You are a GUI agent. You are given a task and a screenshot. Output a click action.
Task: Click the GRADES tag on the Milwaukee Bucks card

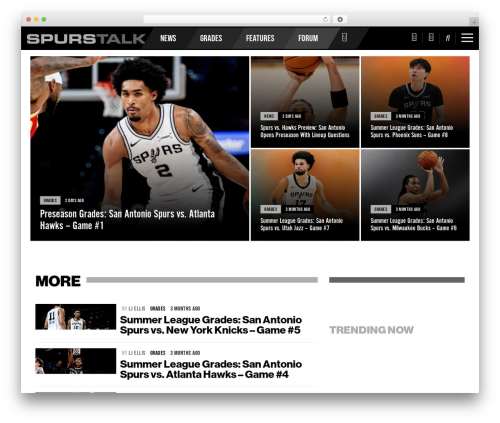(x=381, y=209)
